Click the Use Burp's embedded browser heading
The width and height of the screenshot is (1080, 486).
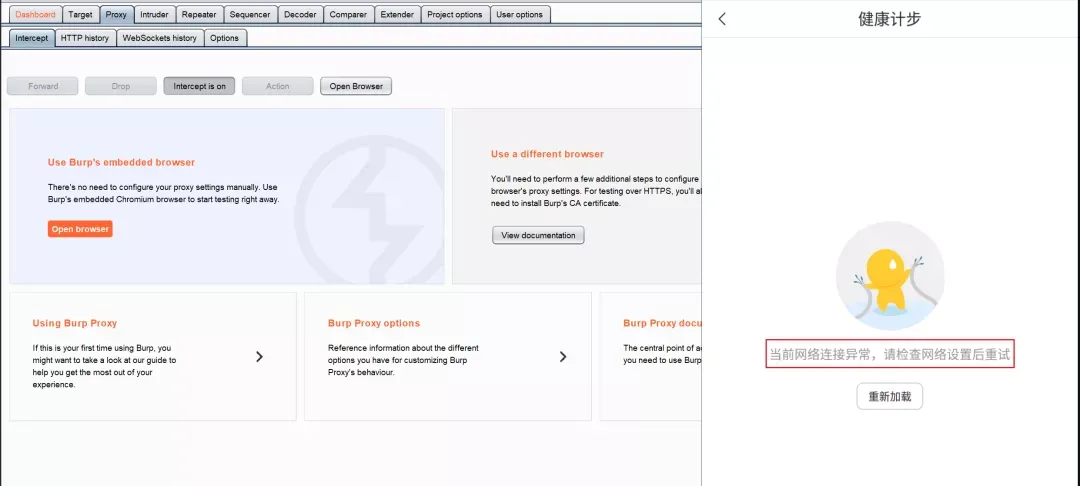121,162
